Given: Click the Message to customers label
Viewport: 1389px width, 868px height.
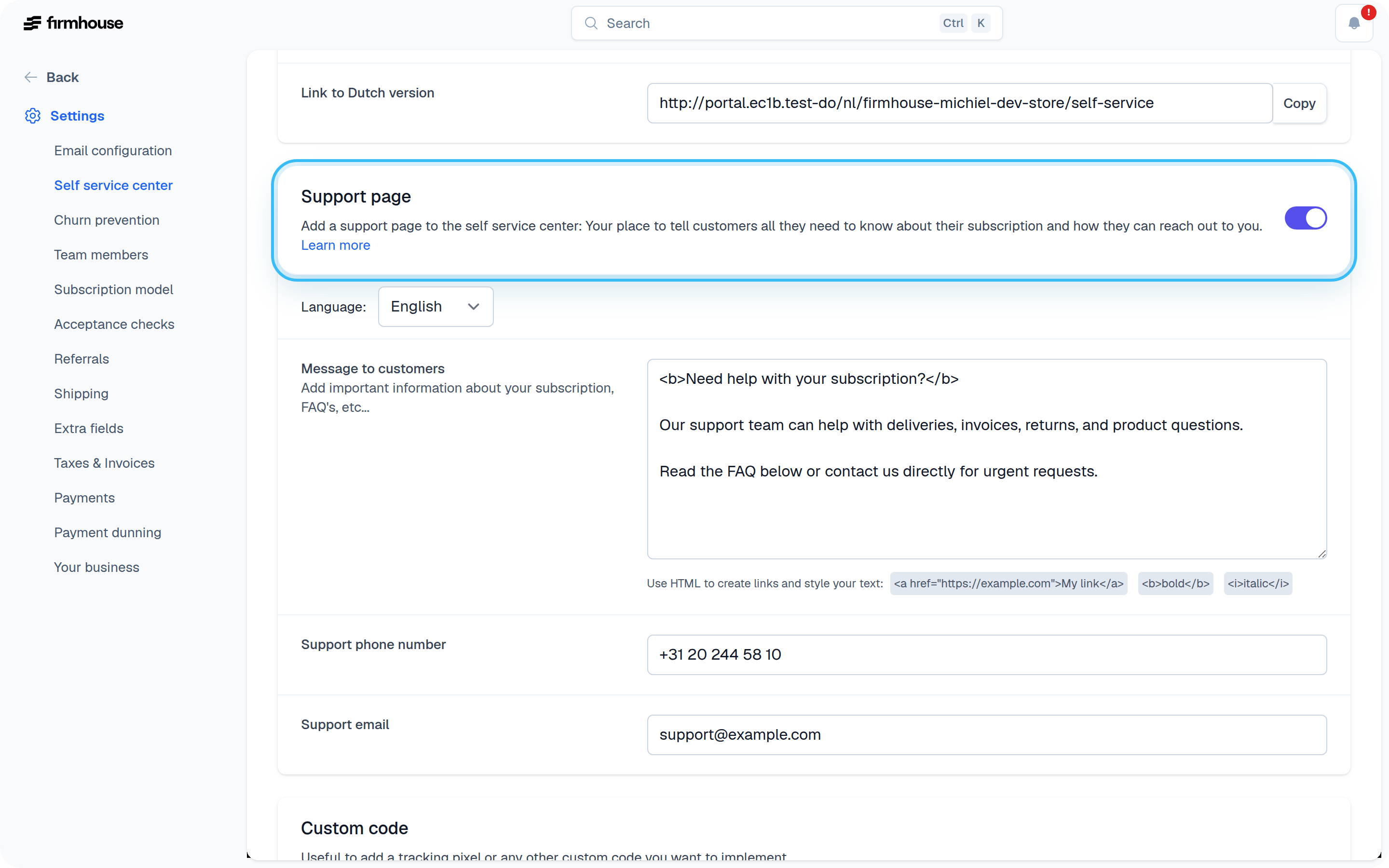Looking at the screenshot, I should pyautogui.click(x=372, y=368).
